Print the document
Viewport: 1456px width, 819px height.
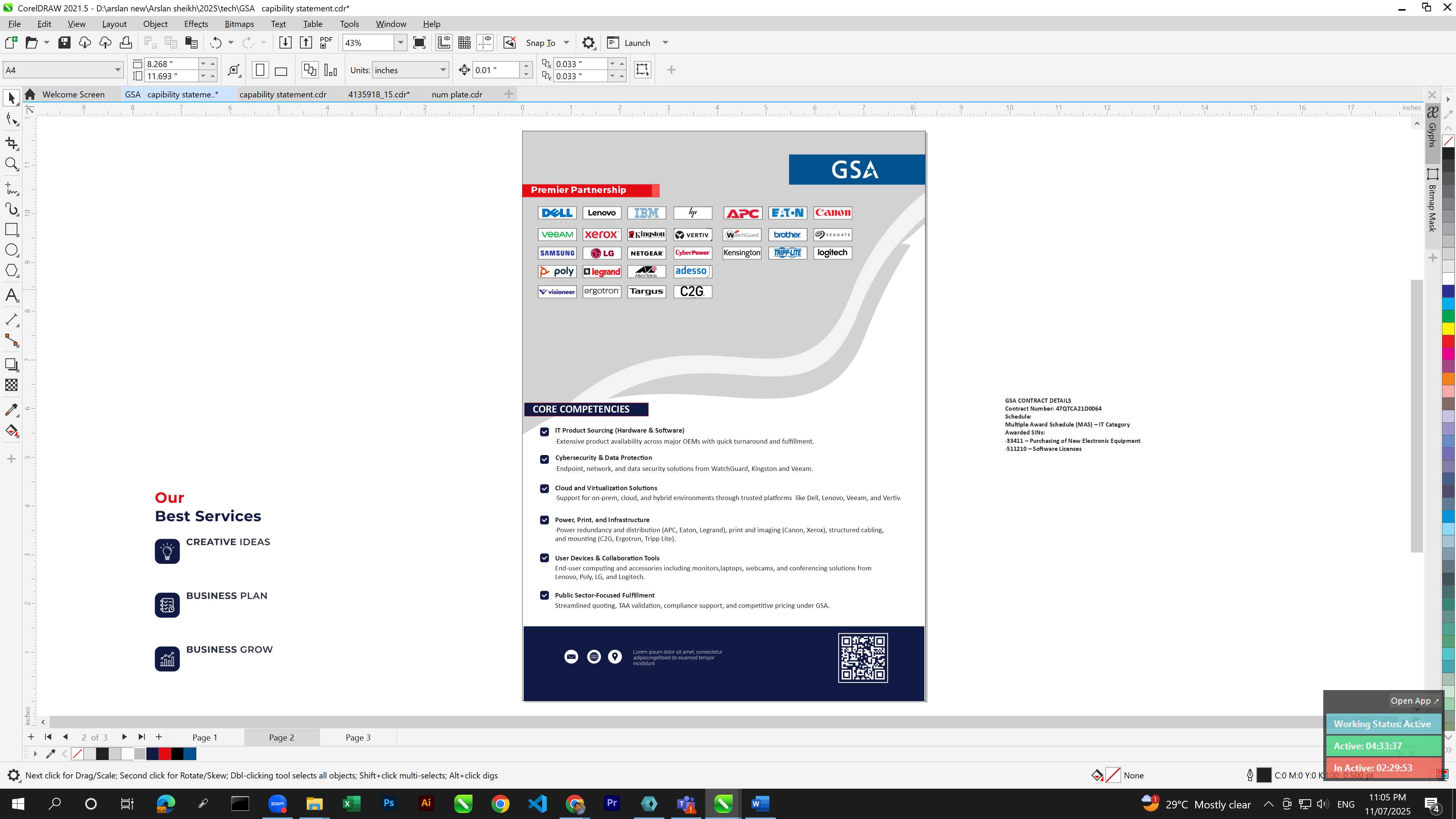pyautogui.click(x=126, y=42)
